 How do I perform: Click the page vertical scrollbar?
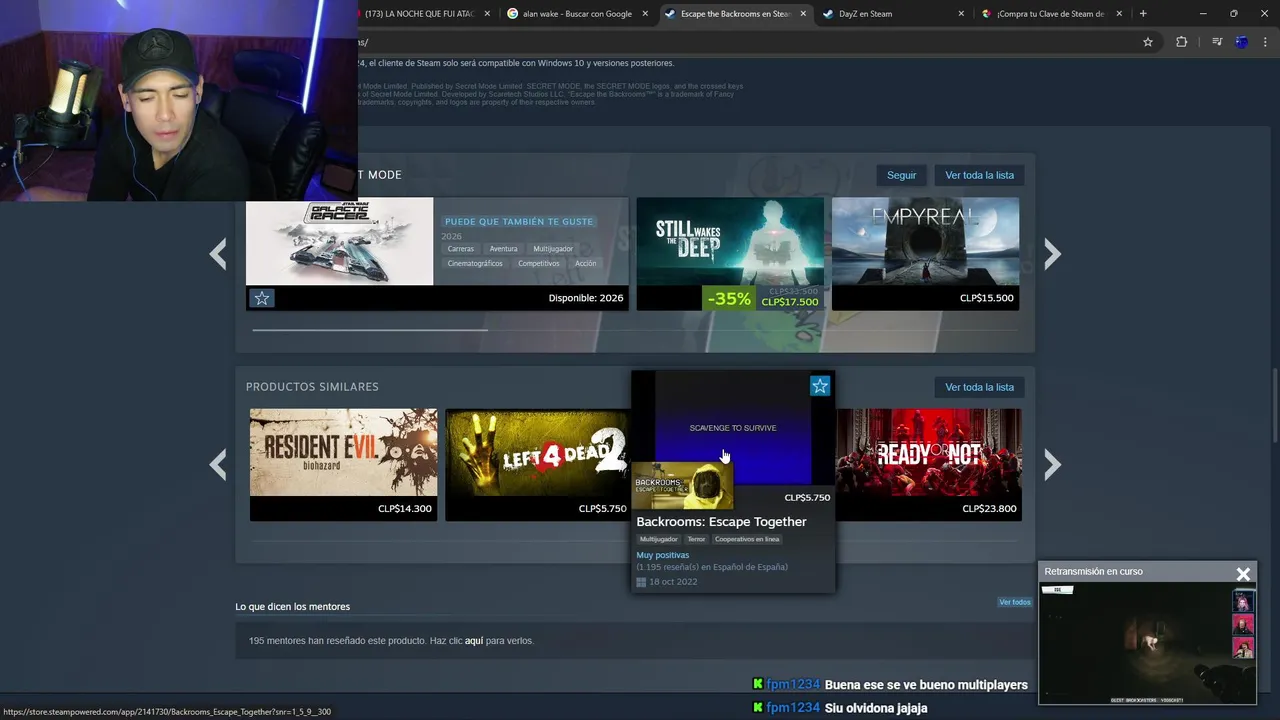pos(1274,405)
